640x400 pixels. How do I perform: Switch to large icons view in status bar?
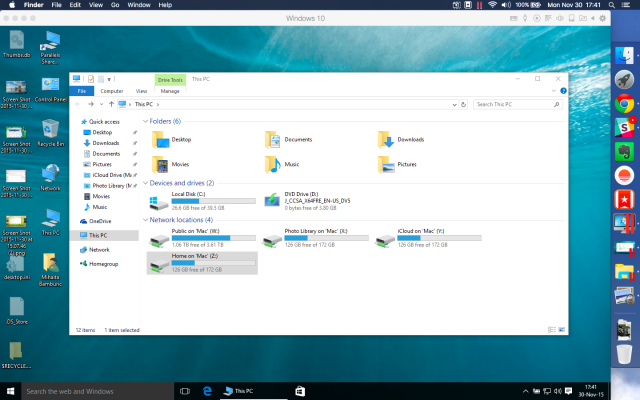click(x=562, y=329)
